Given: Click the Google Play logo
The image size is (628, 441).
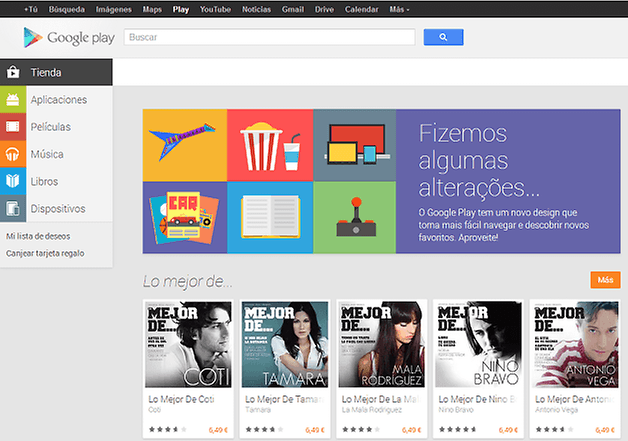Looking at the screenshot, I should [69, 38].
